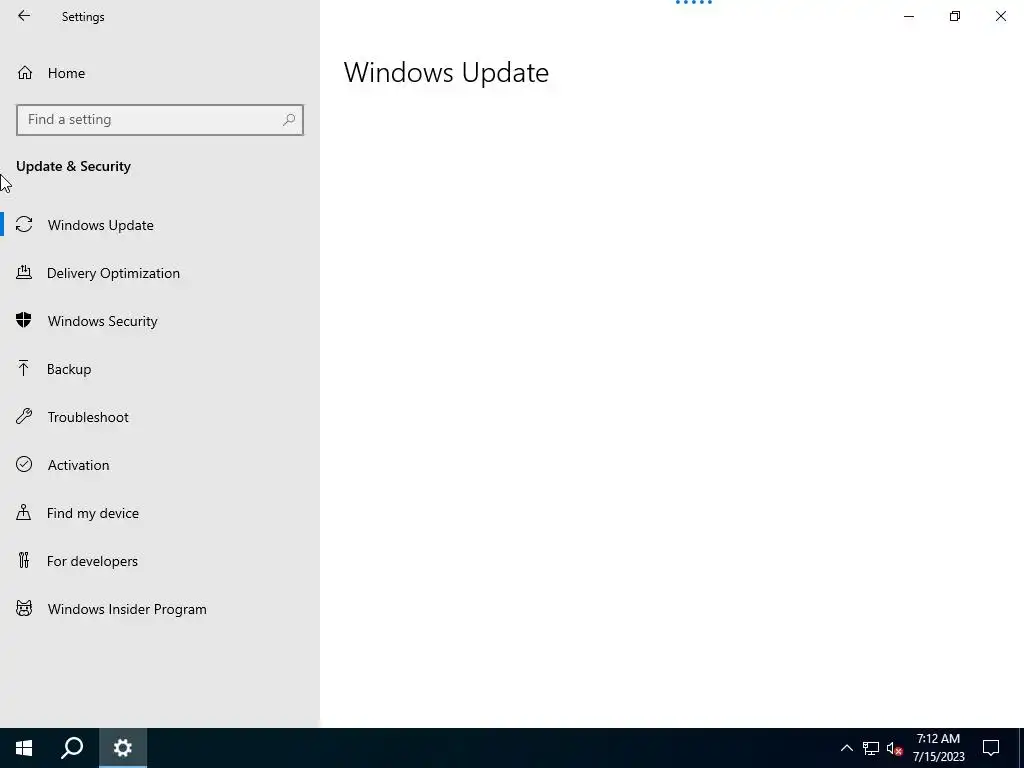Click the Windows Insider cat icon

click(24, 609)
